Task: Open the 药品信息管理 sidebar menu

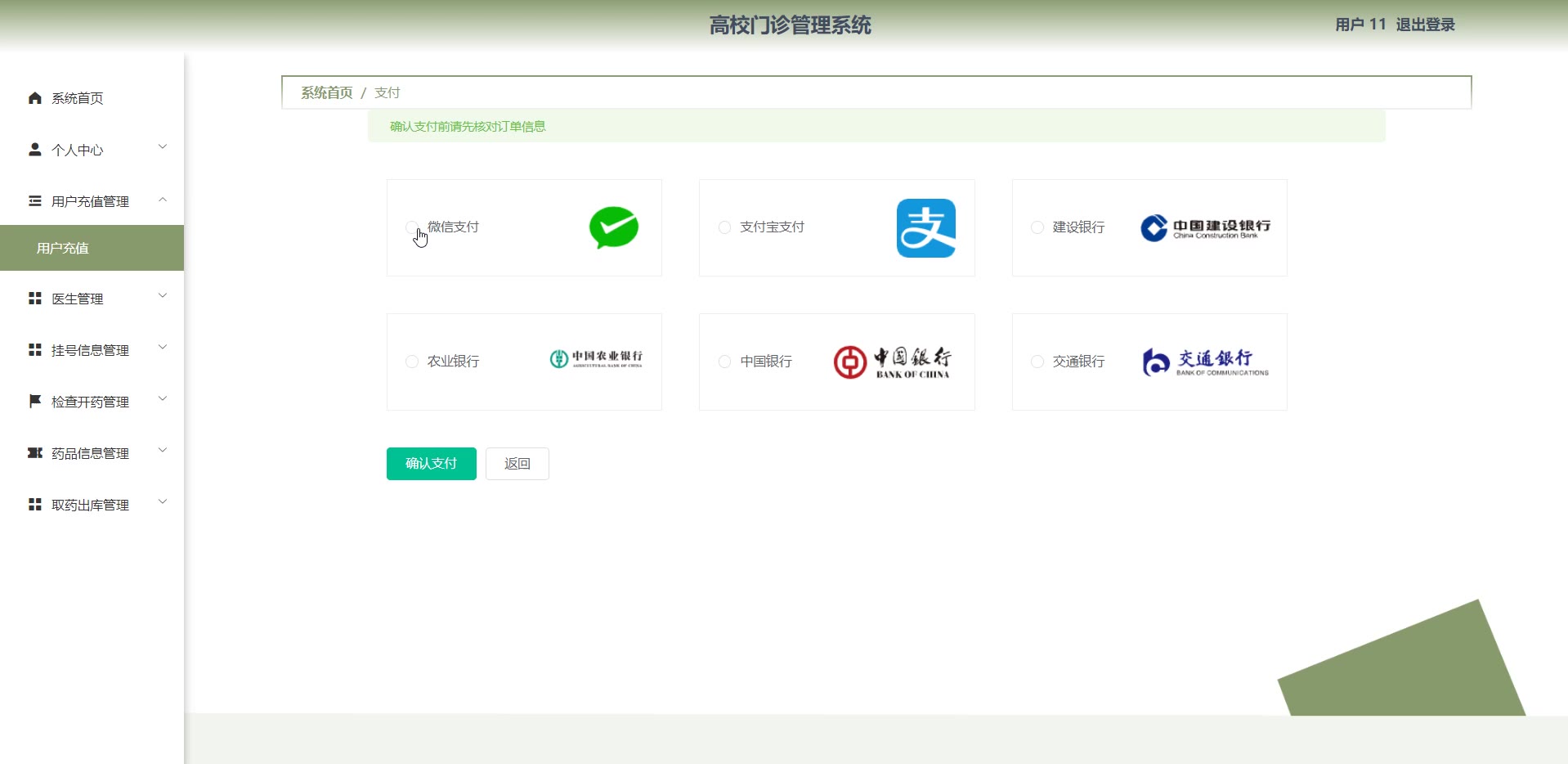Action: click(x=92, y=453)
